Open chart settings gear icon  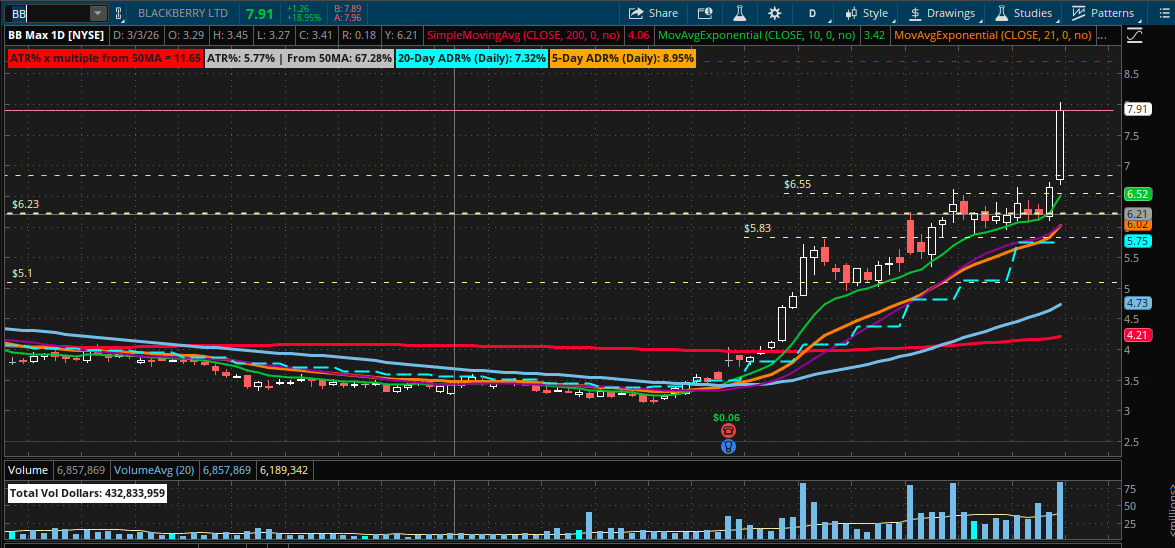(775, 13)
